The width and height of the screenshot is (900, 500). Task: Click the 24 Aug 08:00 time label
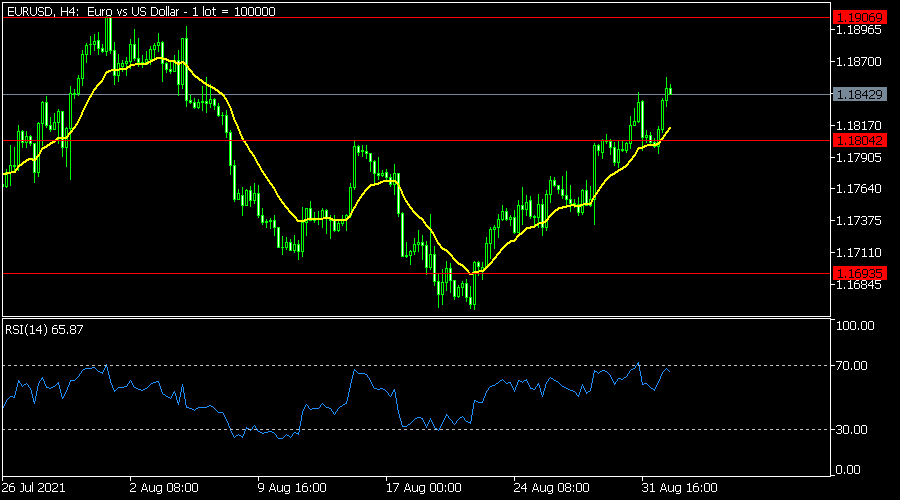[x=552, y=488]
